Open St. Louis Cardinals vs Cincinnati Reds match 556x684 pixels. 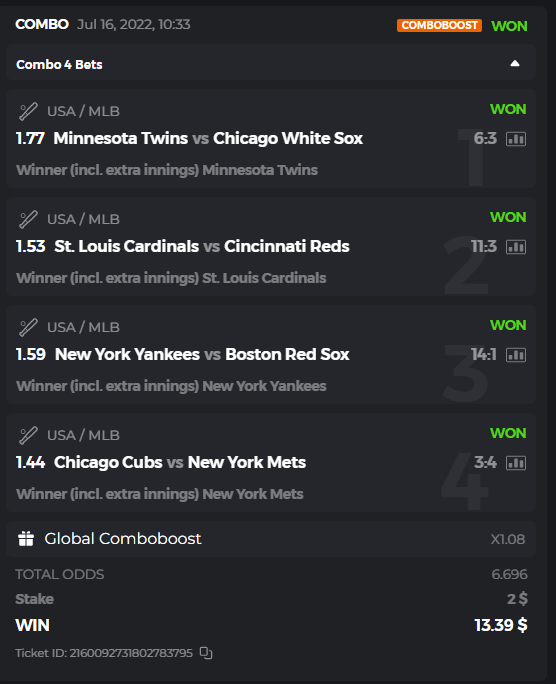coord(202,246)
